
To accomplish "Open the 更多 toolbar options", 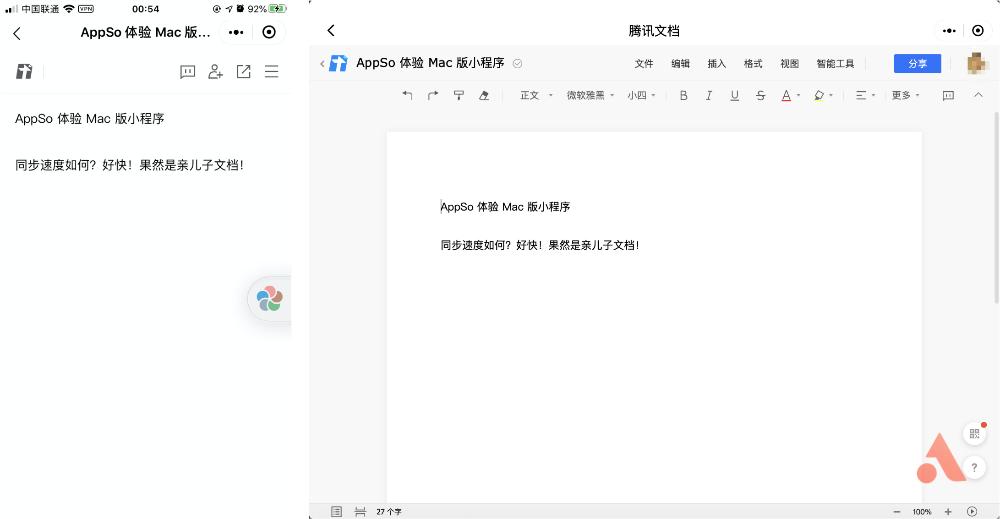I will point(905,96).
